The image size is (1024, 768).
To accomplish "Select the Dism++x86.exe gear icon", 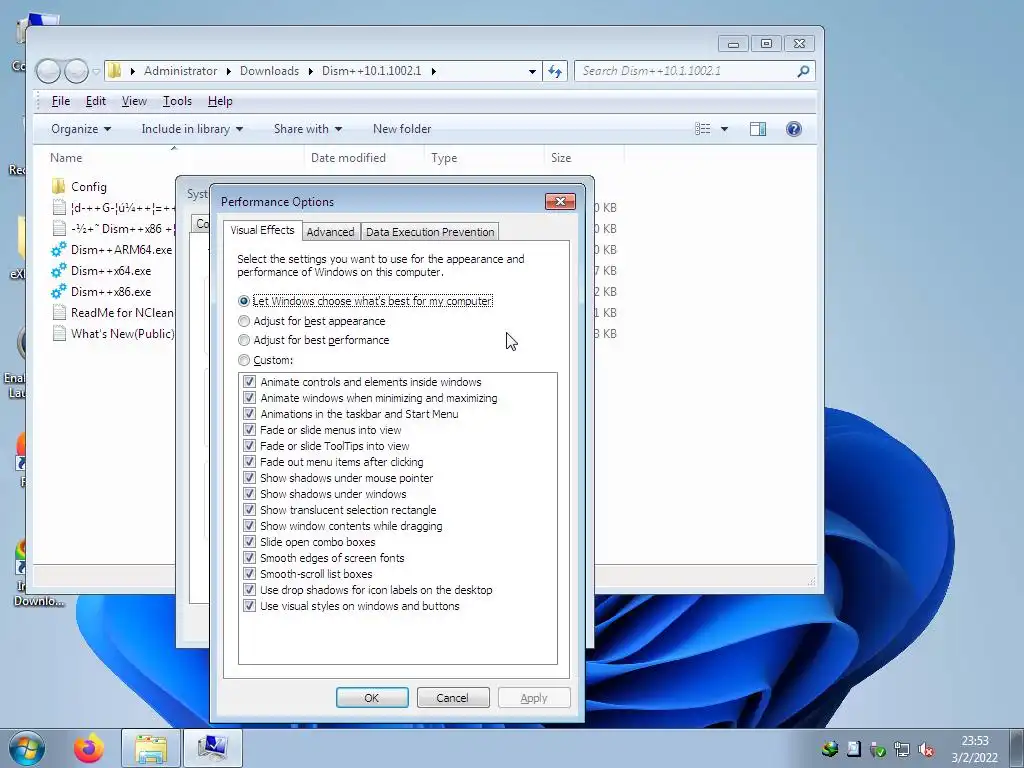I will click(x=59, y=291).
